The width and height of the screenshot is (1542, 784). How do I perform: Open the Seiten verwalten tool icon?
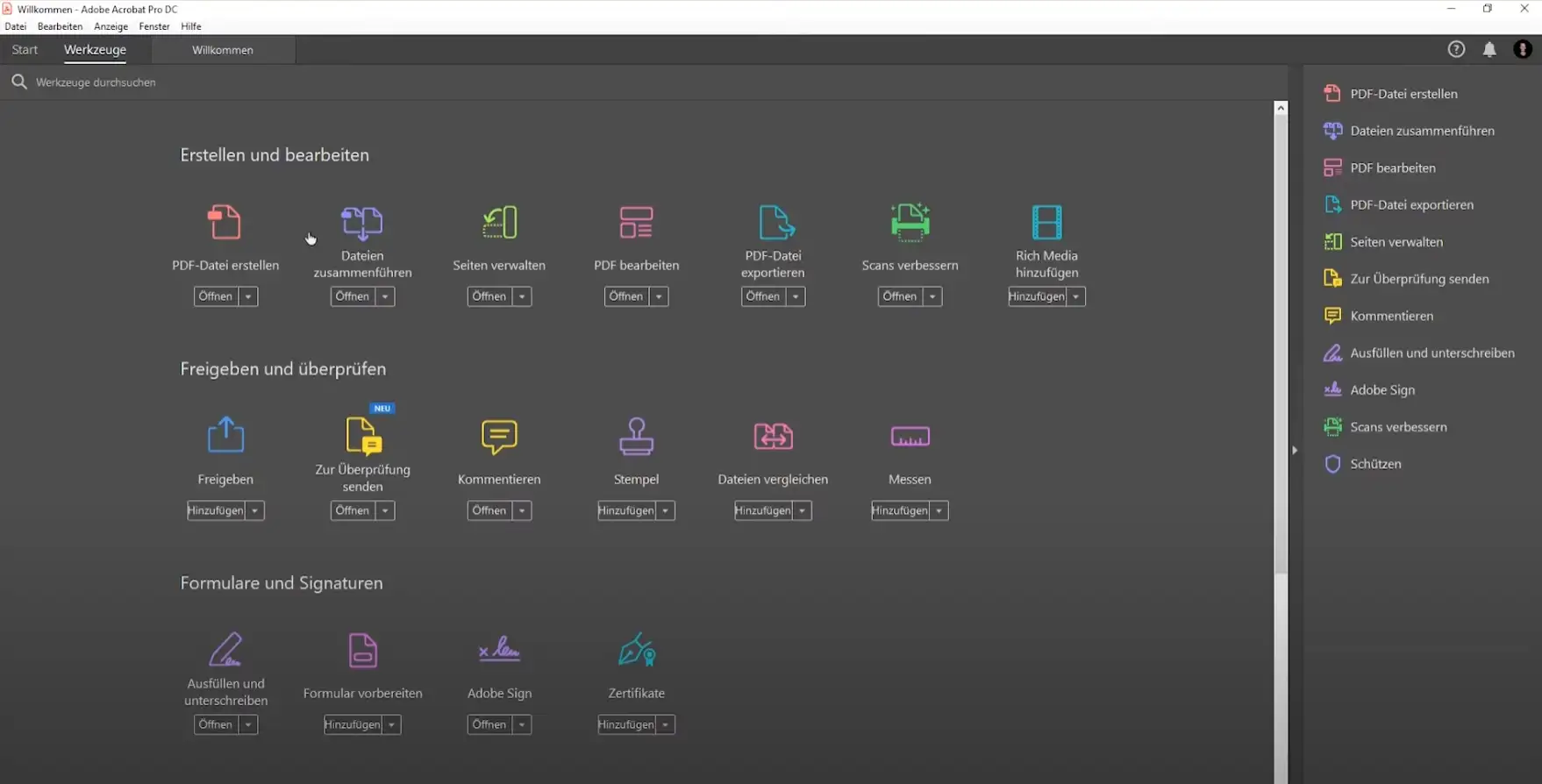(x=499, y=223)
